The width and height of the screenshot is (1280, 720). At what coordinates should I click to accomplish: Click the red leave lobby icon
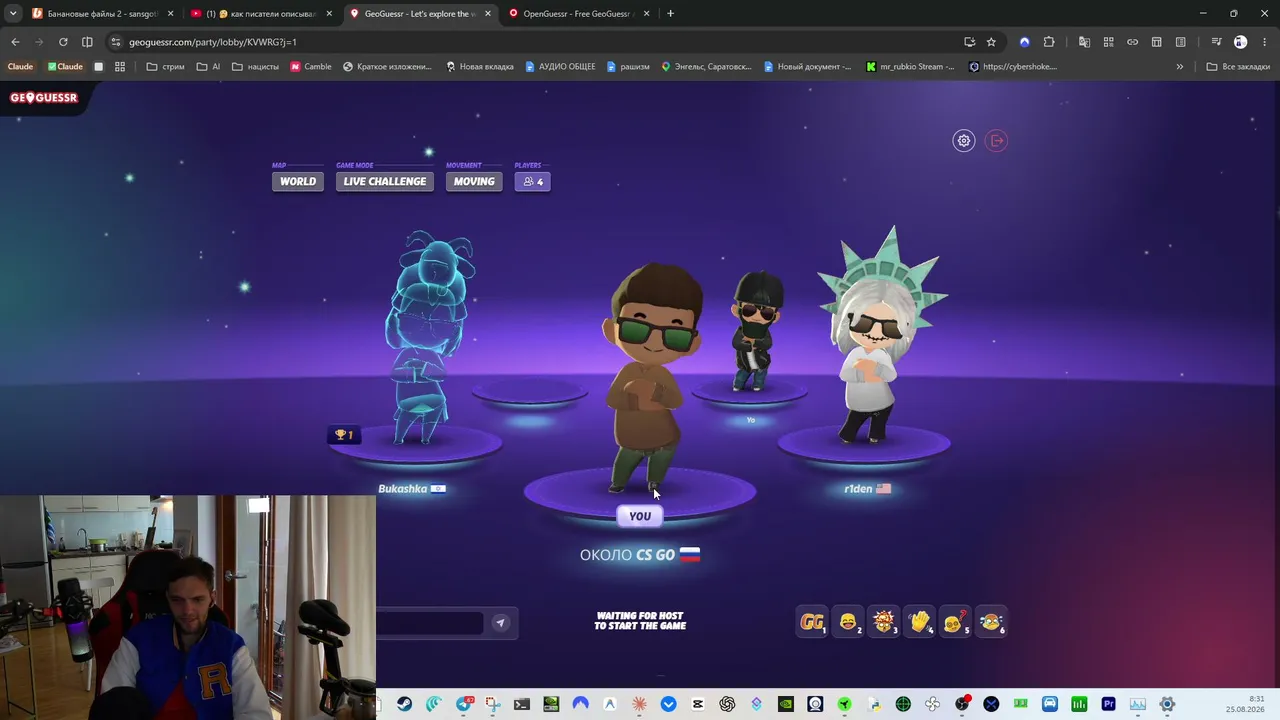point(996,141)
